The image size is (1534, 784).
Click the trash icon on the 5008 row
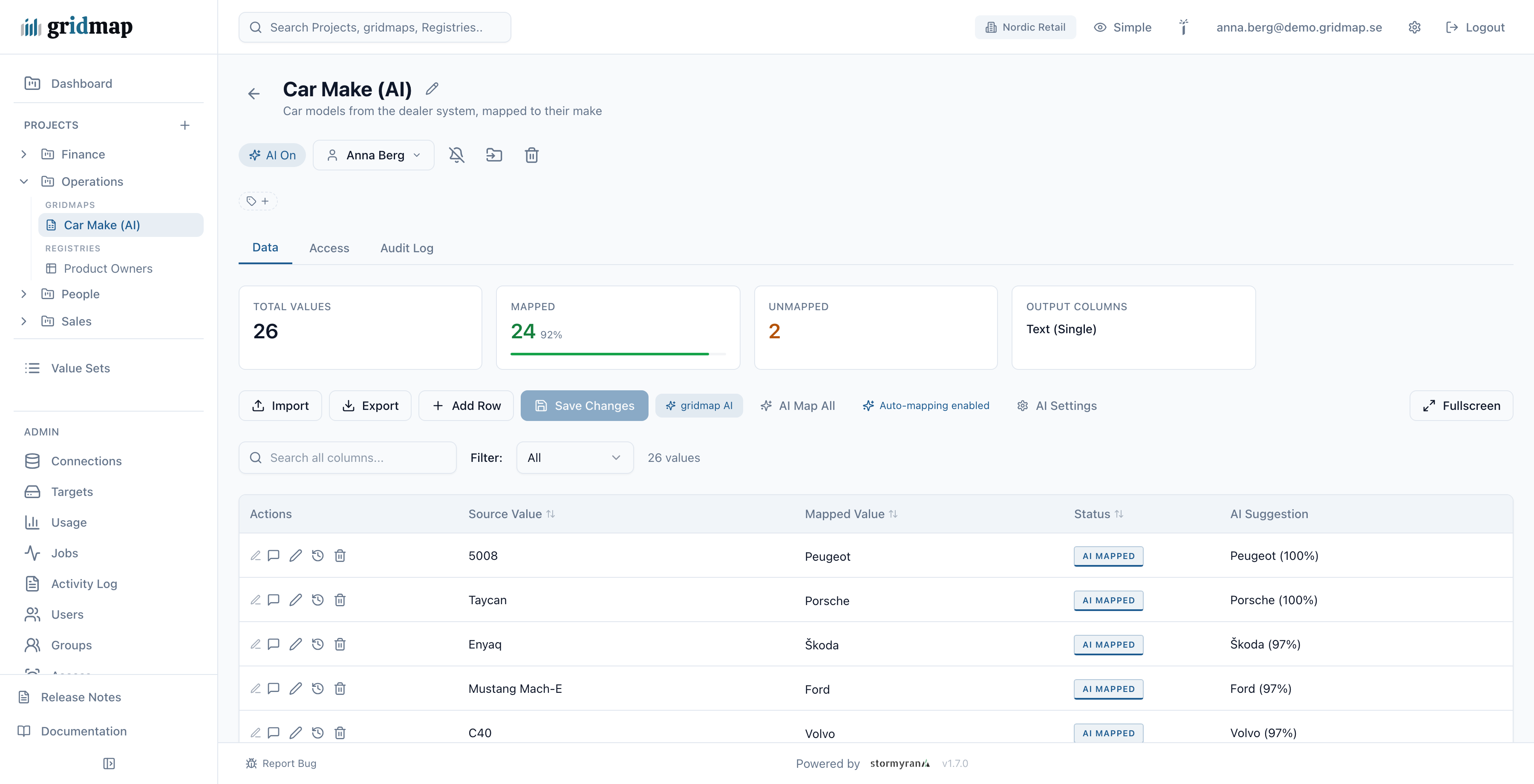[340, 556]
